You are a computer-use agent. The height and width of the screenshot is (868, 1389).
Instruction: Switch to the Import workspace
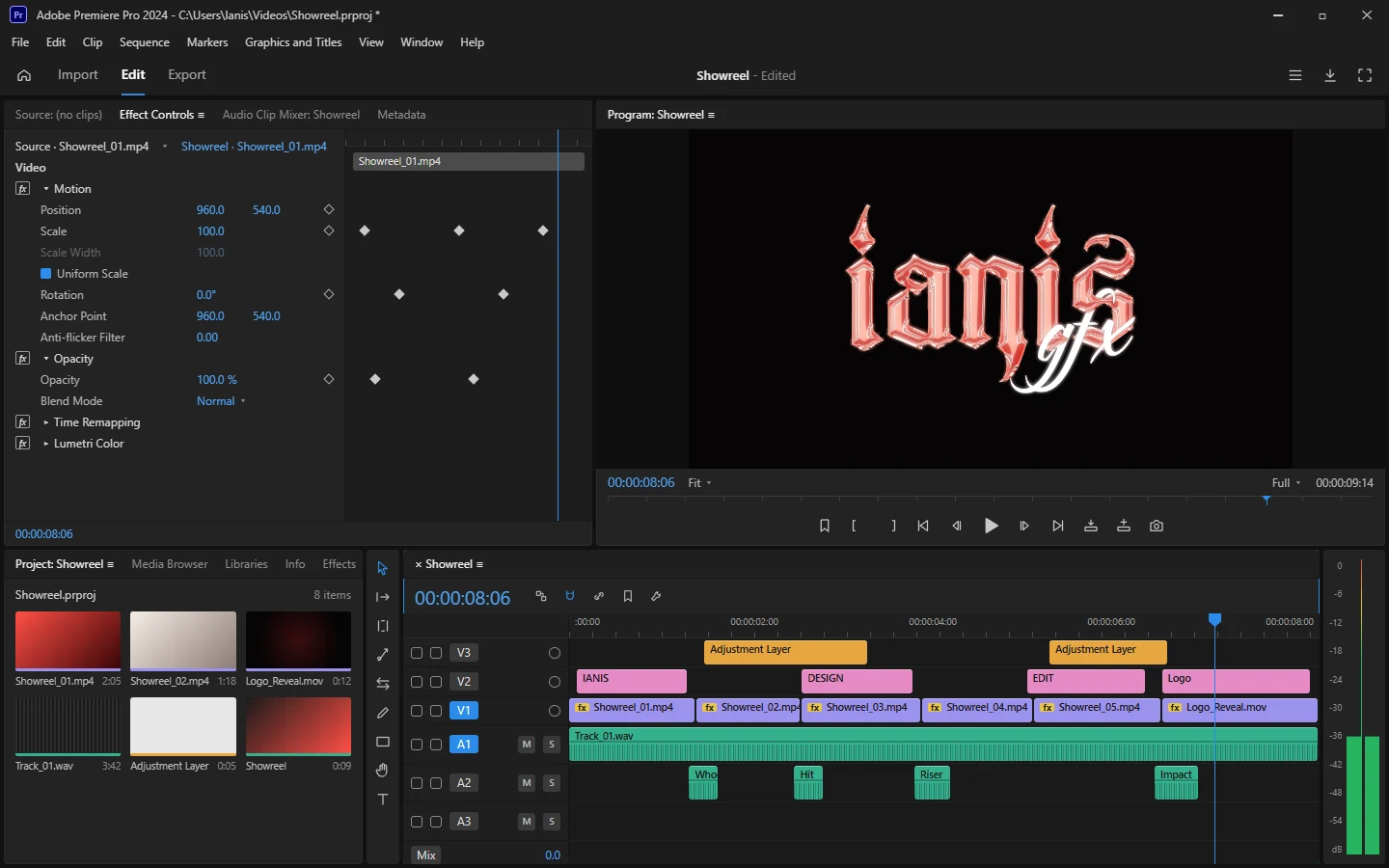[78, 75]
